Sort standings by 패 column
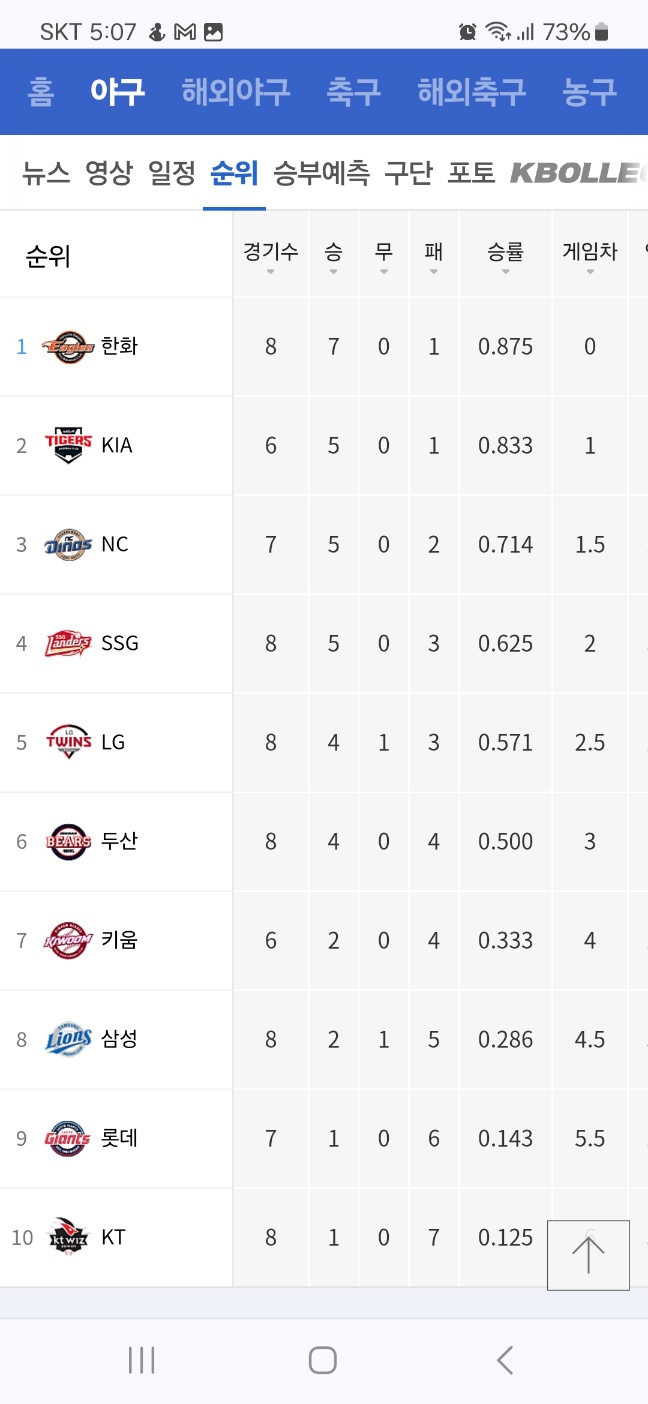The width and height of the screenshot is (648, 1404). click(433, 255)
